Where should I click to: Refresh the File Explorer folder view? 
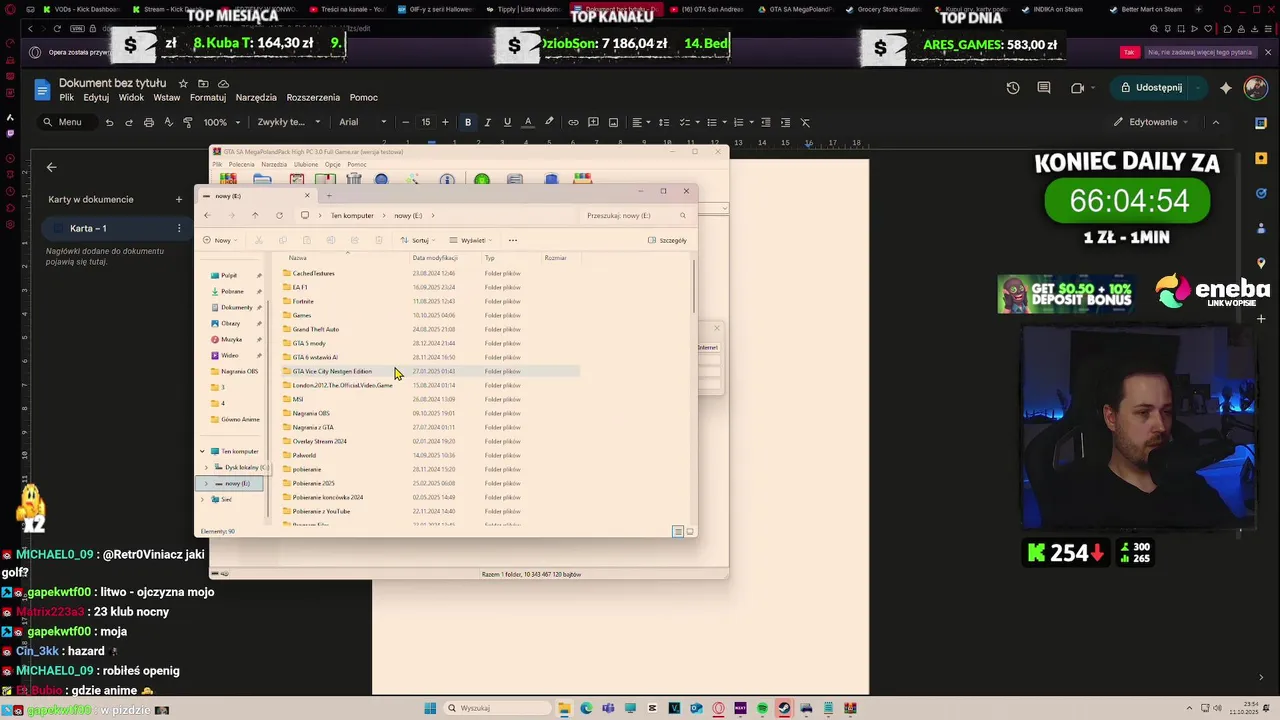click(x=279, y=215)
